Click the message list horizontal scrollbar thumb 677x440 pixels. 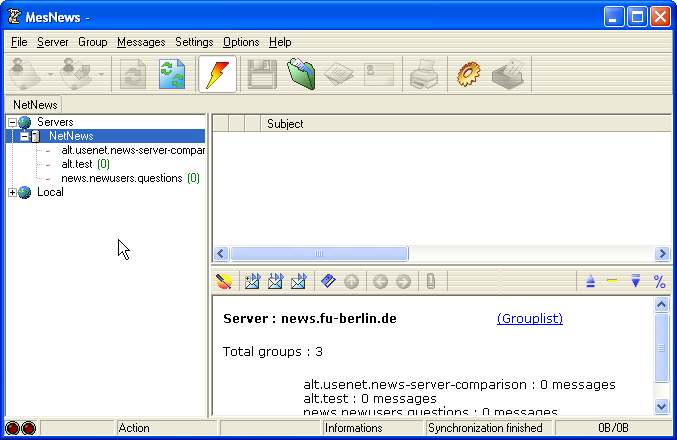point(318,254)
